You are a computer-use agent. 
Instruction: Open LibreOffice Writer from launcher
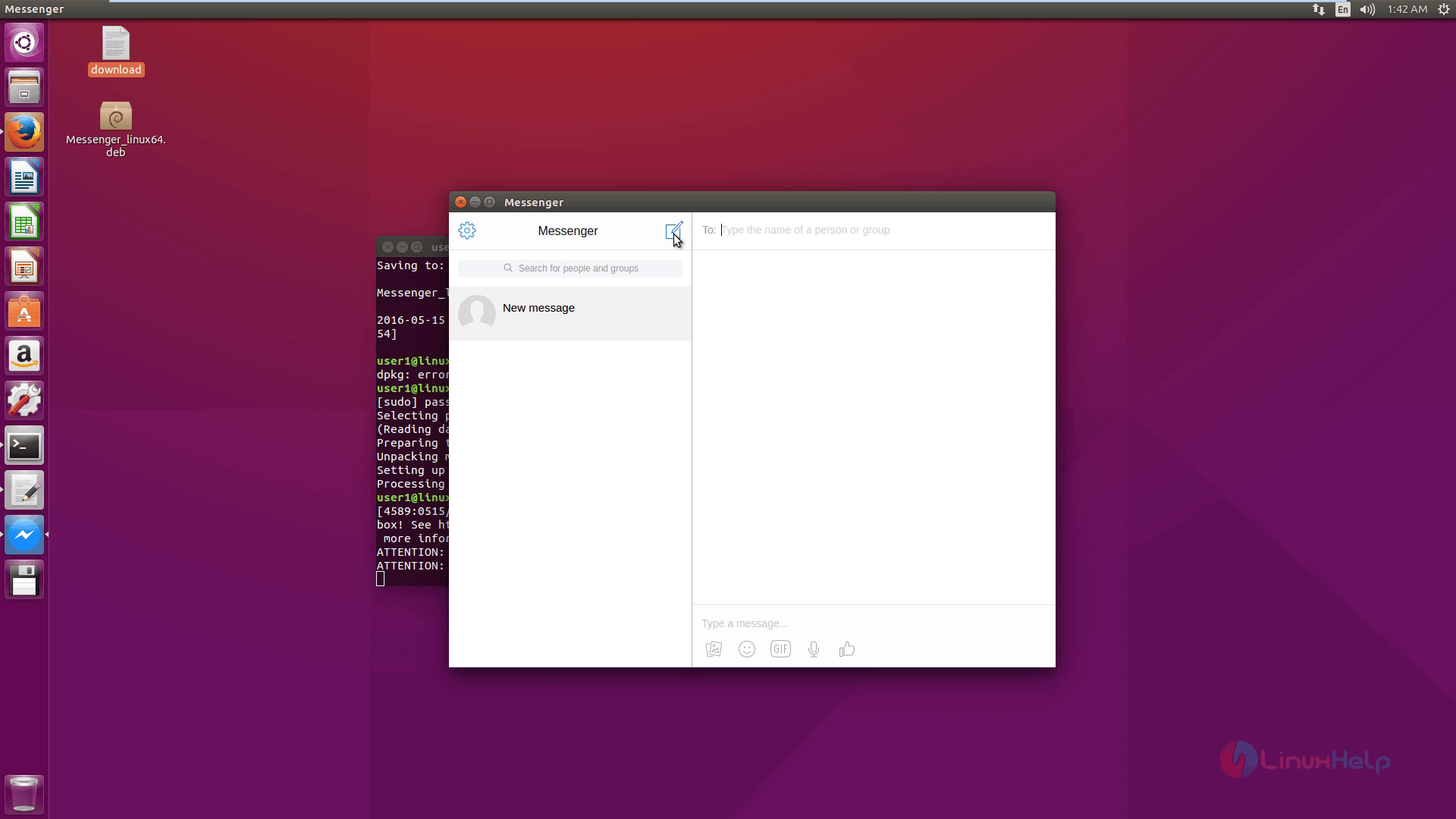[x=24, y=177]
